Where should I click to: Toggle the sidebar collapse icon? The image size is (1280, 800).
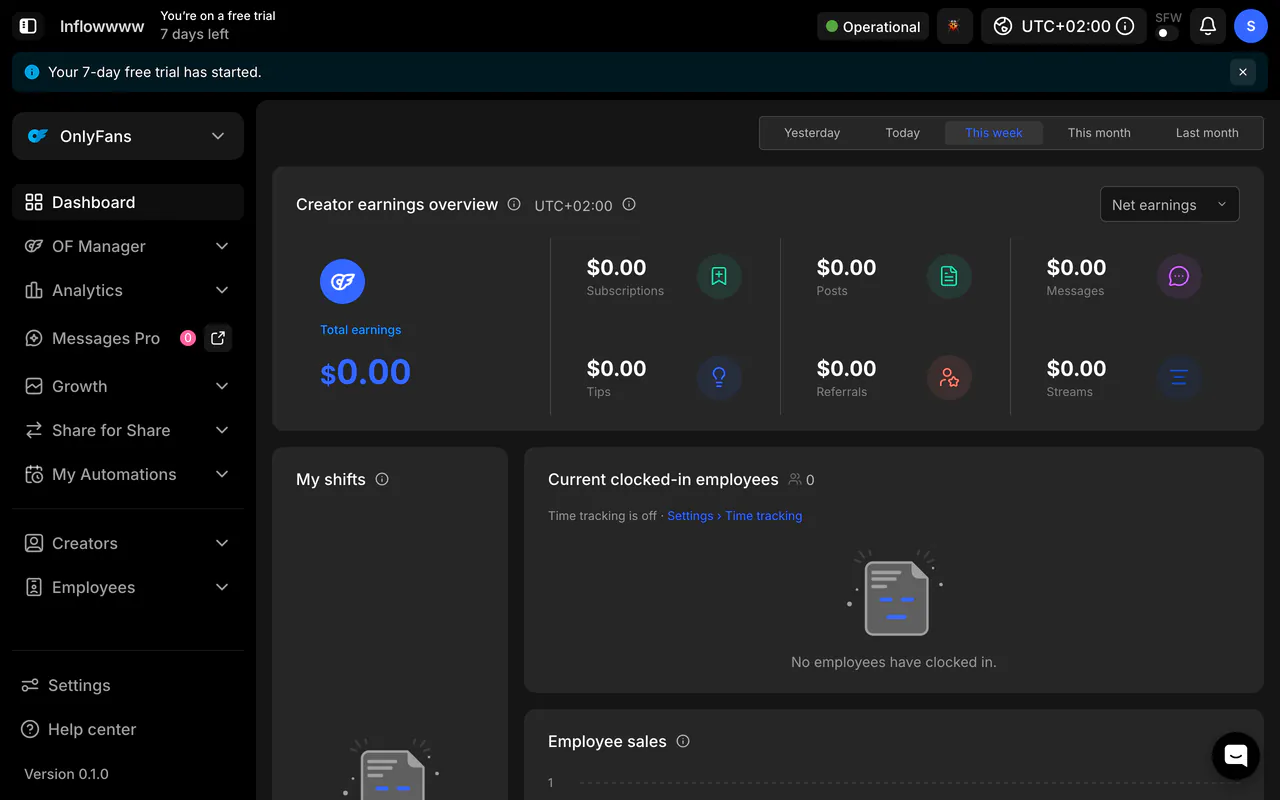(28, 26)
